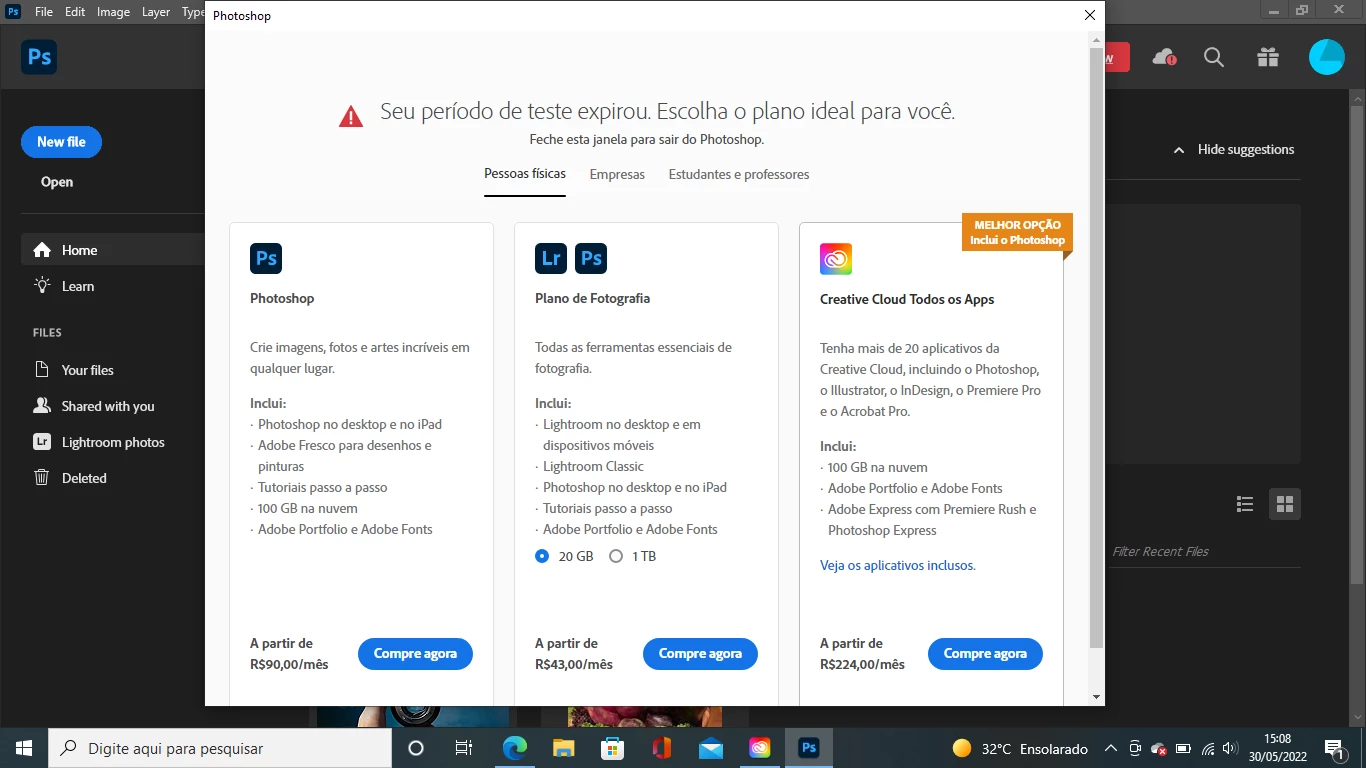Image resolution: width=1366 pixels, height=768 pixels.
Task: Select the 1 TB storage option
Action: pos(616,556)
